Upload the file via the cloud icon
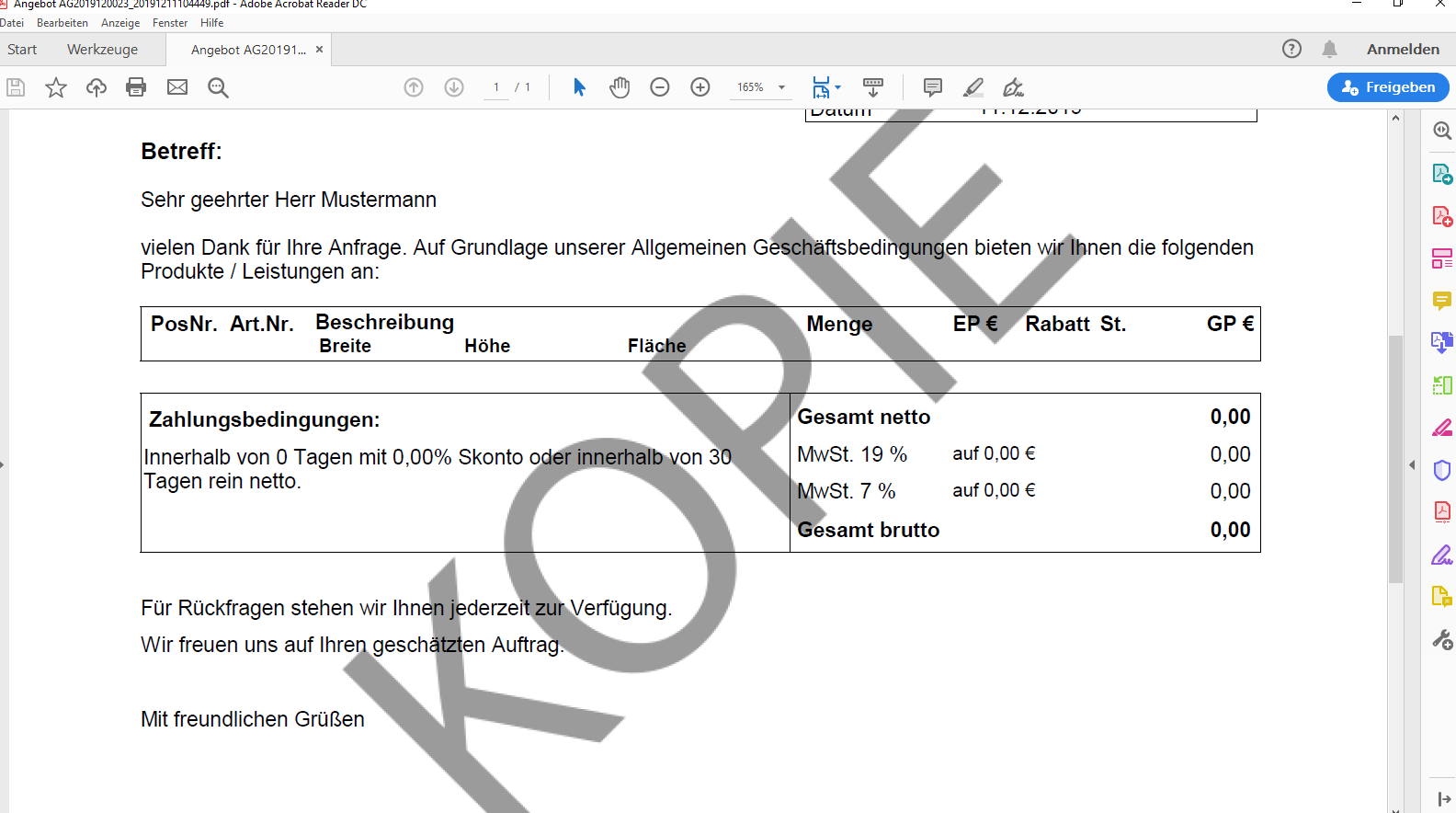1456x813 pixels. (97, 87)
